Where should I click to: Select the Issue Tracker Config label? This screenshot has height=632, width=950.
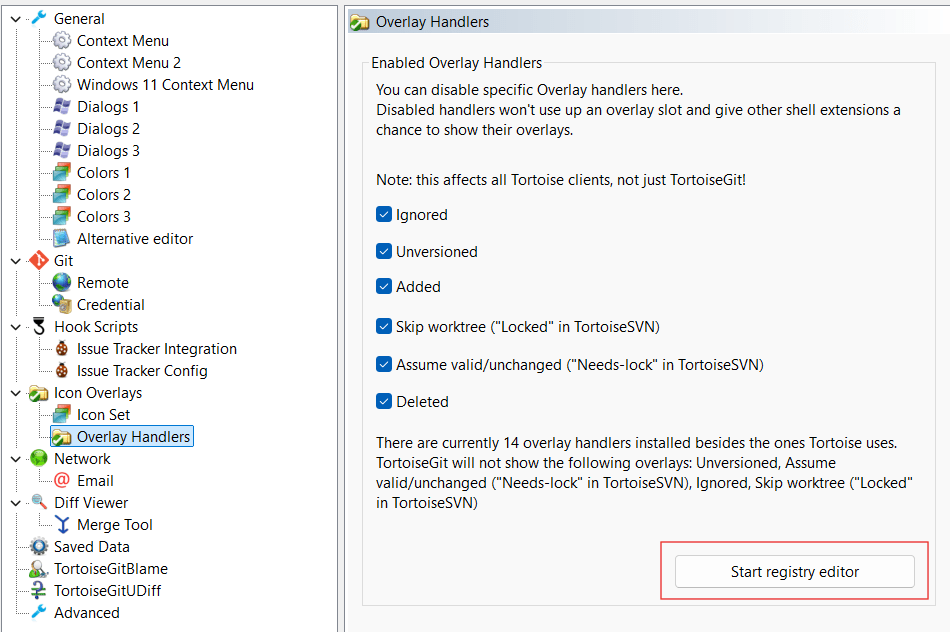coord(142,370)
